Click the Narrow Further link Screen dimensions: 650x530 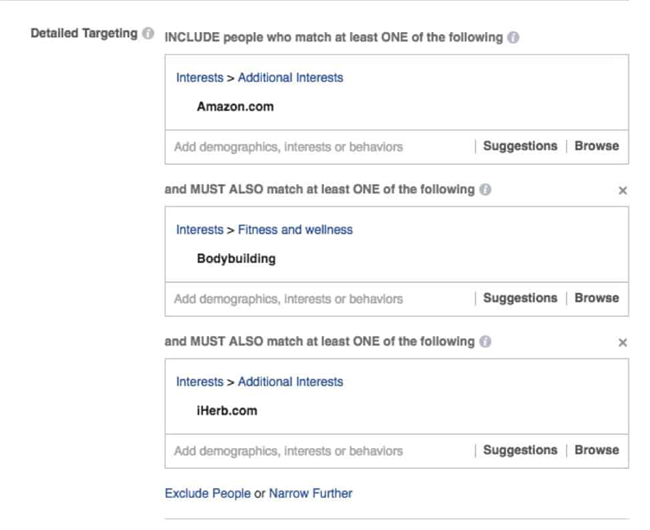pyautogui.click(x=310, y=493)
